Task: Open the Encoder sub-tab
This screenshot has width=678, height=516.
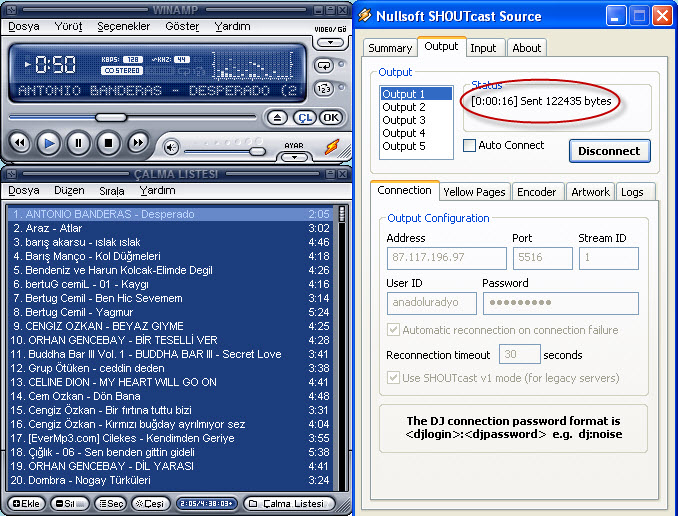Action: [x=537, y=192]
